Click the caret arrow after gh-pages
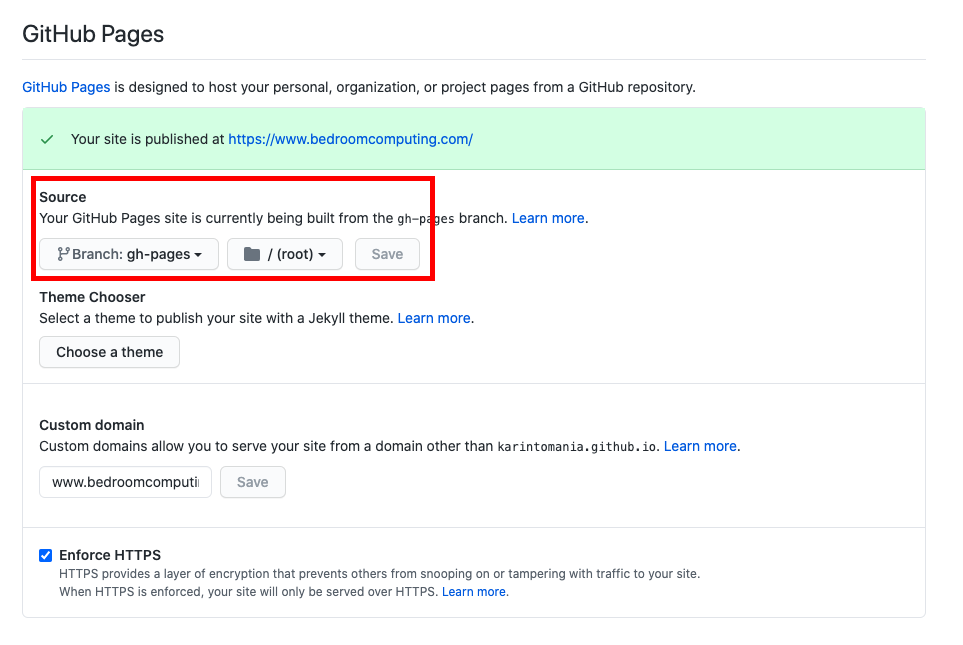The image size is (963, 645). 198,255
